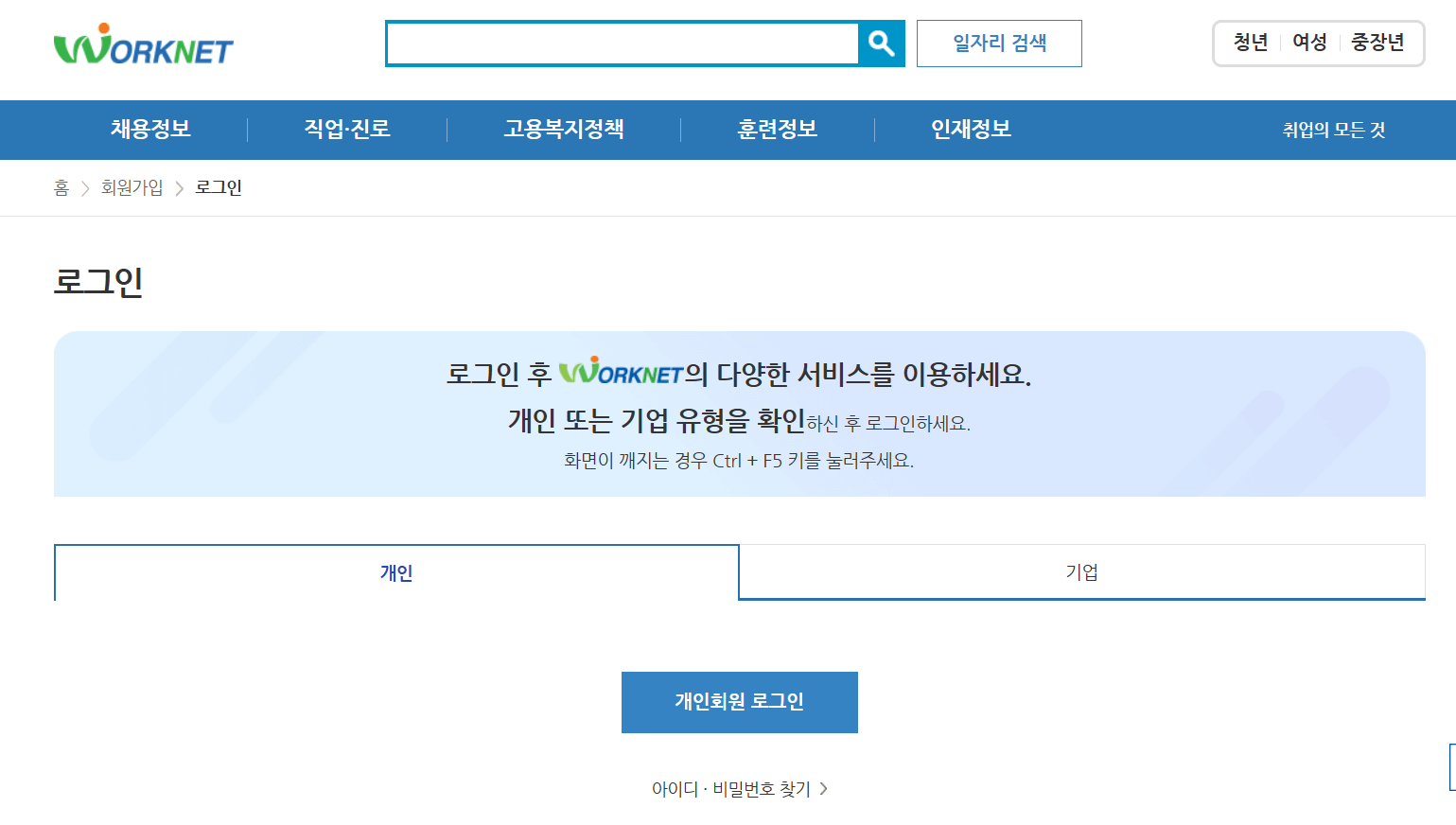Click the search magnifier icon
Viewport: 1456px width, 825px height.
pos(882,44)
